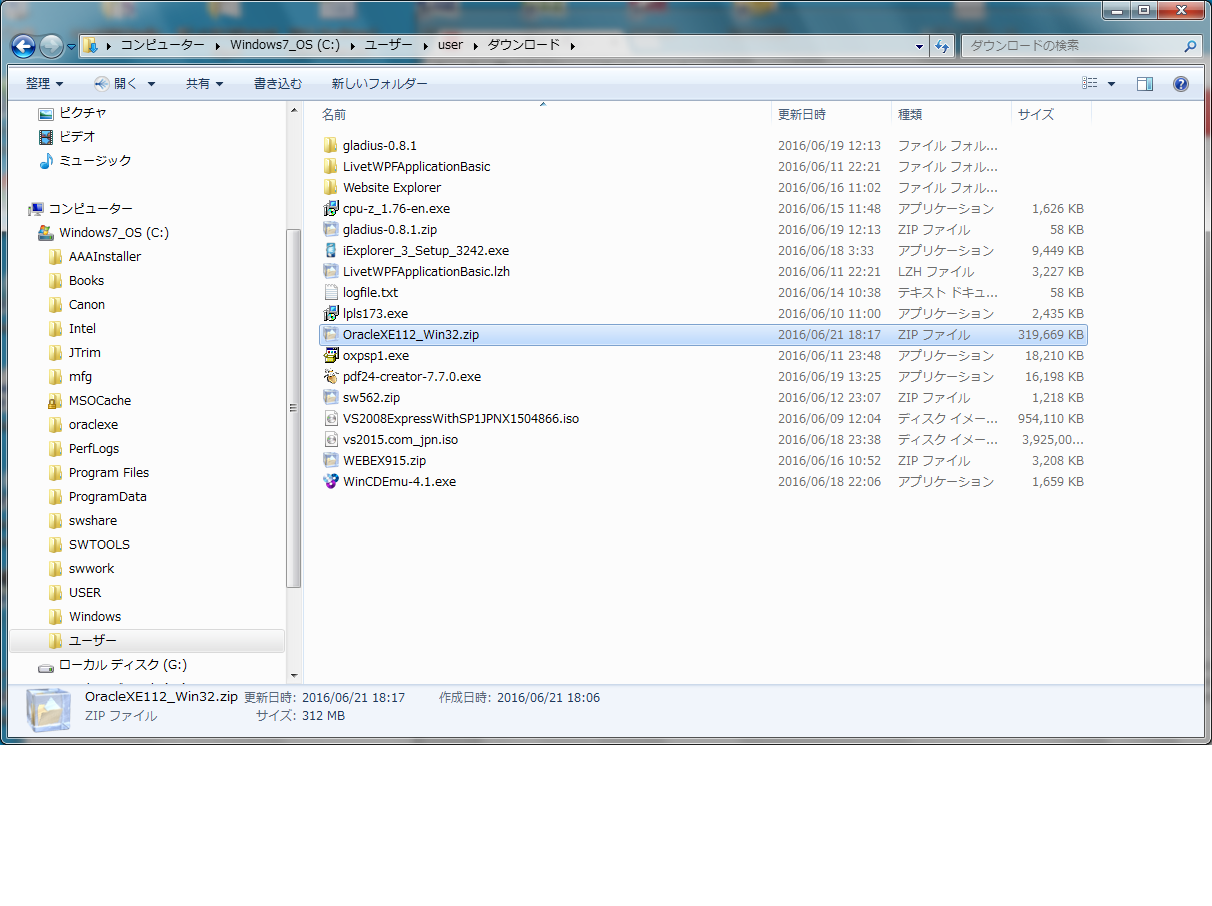Select the Website Explorer folder row

pyautogui.click(x=703, y=187)
